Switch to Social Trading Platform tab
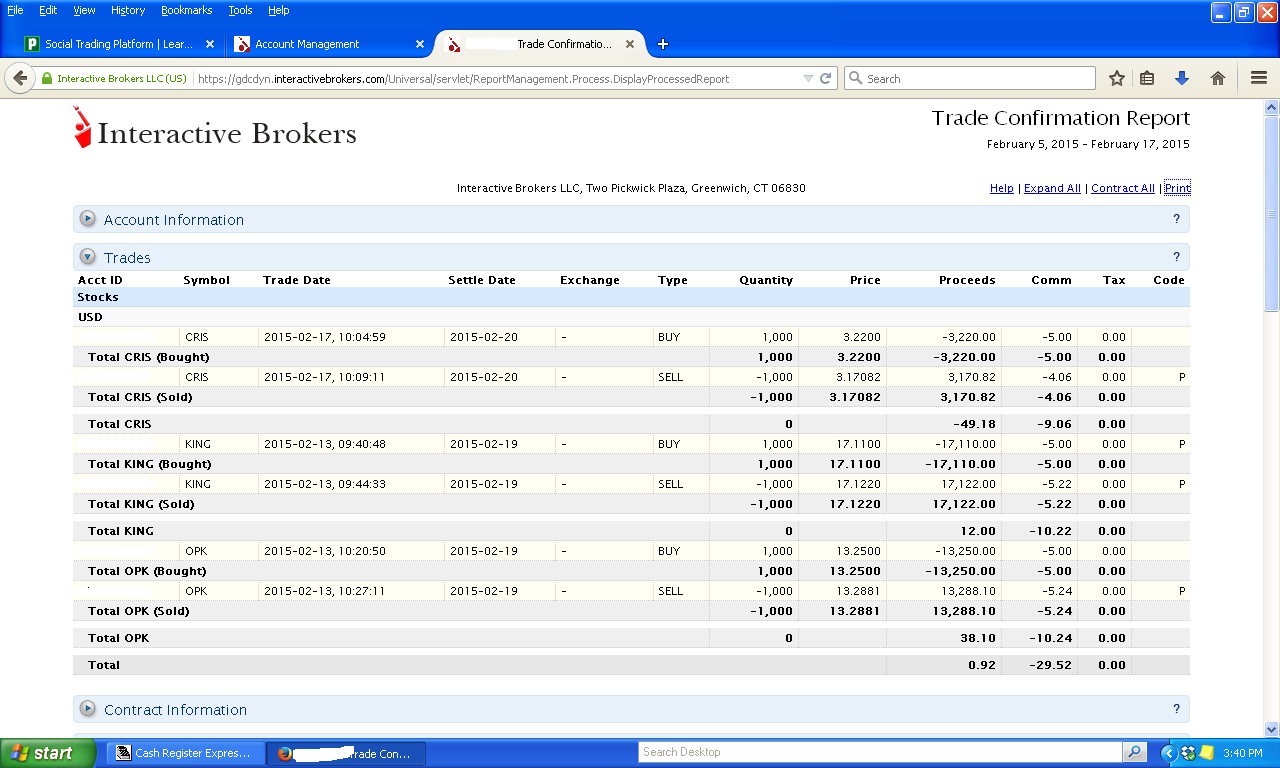1280x768 pixels. (x=120, y=44)
